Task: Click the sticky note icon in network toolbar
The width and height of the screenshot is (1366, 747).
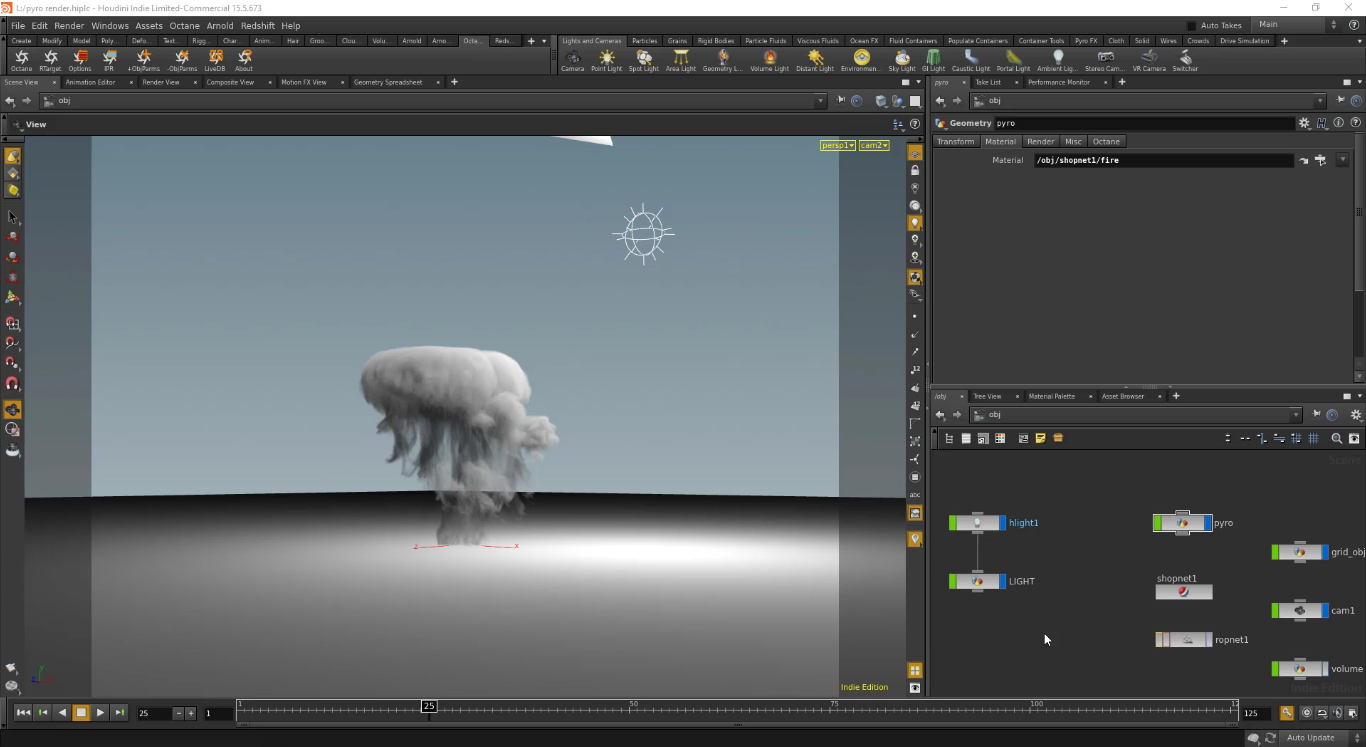Action: tap(1041, 438)
